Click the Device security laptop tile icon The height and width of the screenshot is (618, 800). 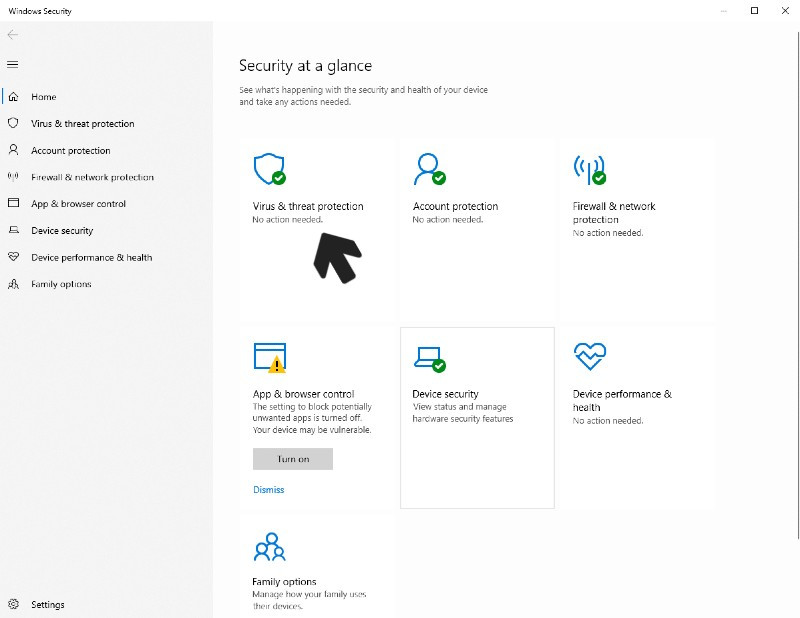tap(430, 359)
